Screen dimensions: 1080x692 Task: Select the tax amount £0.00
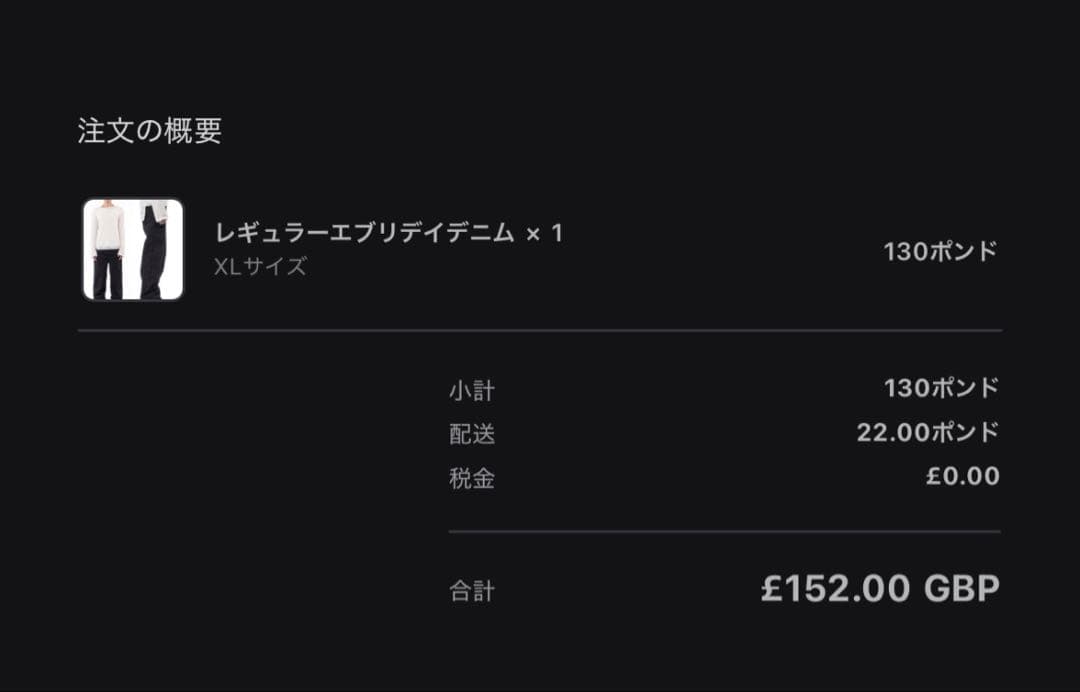click(x=962, y=477)
